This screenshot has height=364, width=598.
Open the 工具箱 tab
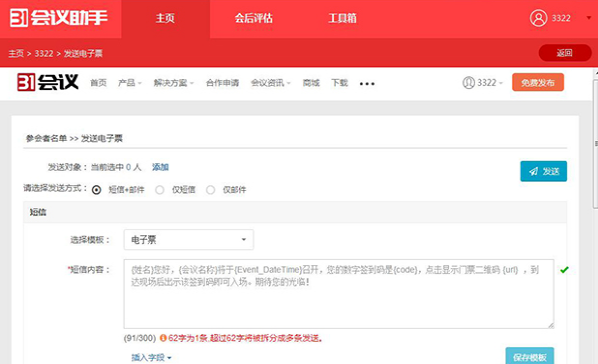click(x=342, y=18)
